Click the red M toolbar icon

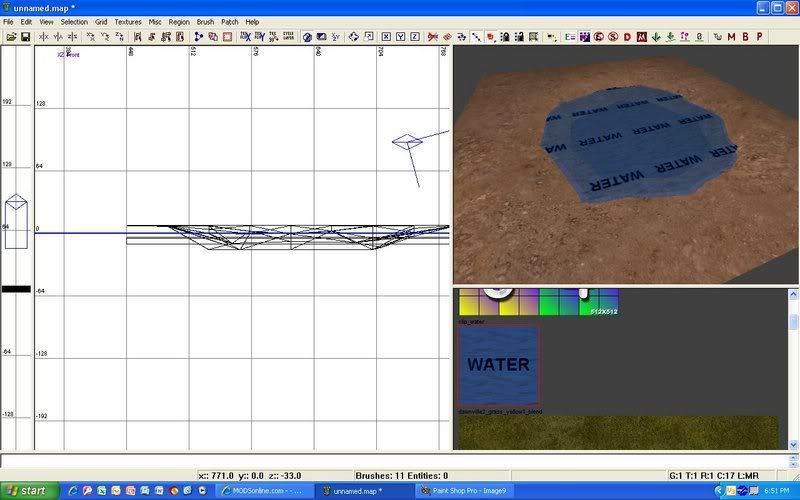coord(732,37)
